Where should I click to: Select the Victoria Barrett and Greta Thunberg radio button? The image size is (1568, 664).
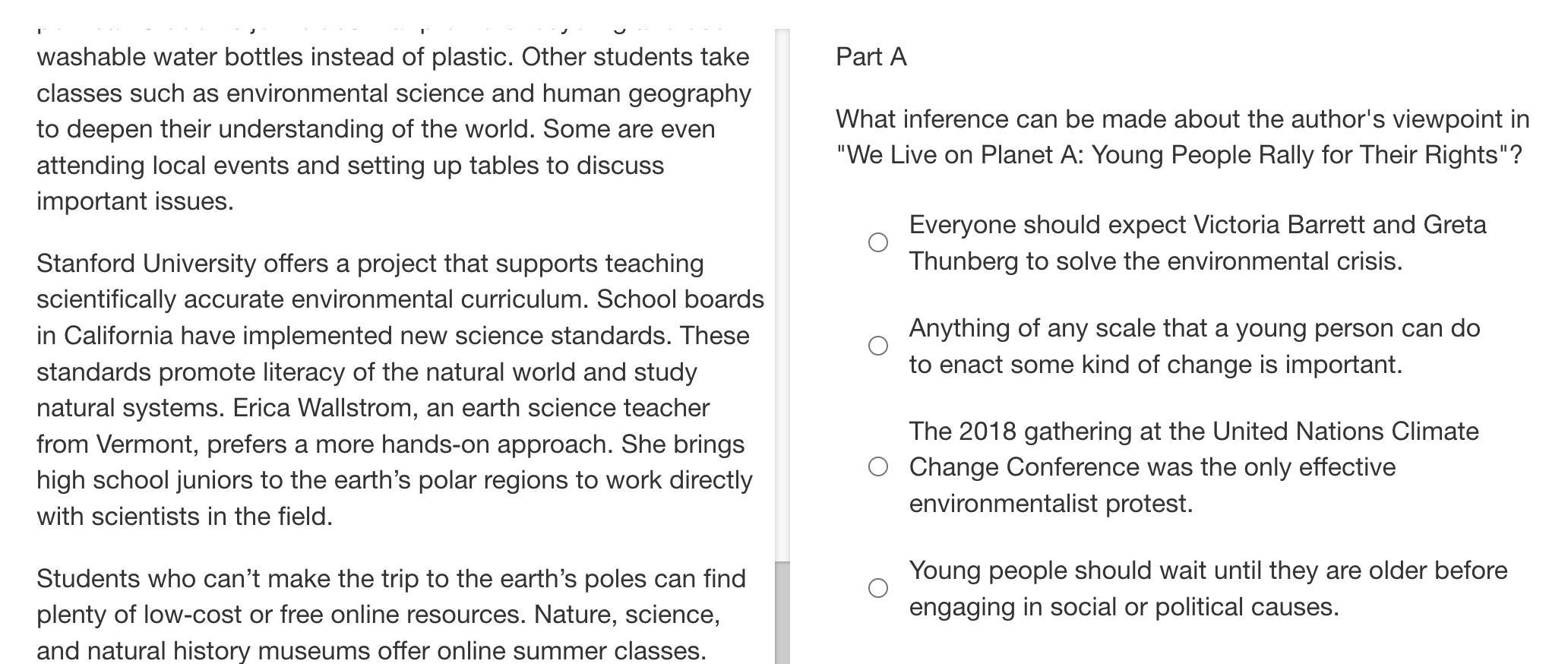pyautogui.click(x=877, y=242)
